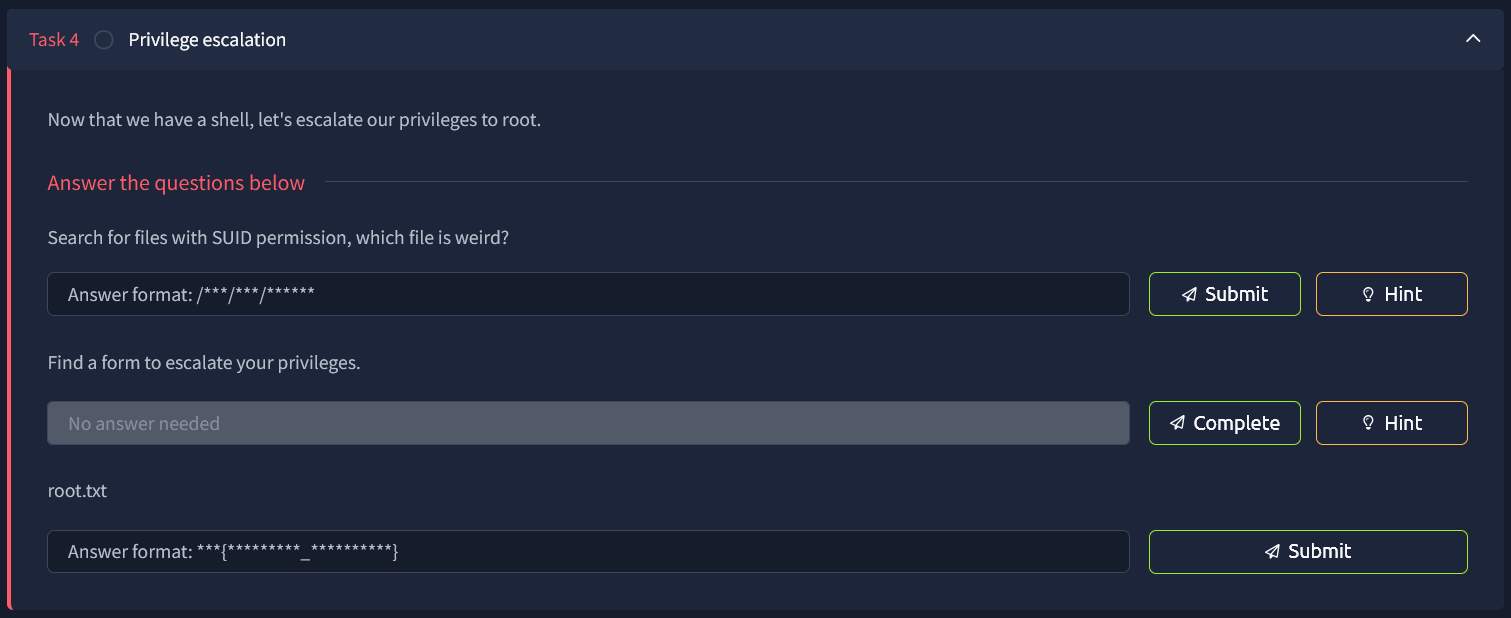Submit the root.txt flag answer
1511x618 pixels.
[1308, 551]
